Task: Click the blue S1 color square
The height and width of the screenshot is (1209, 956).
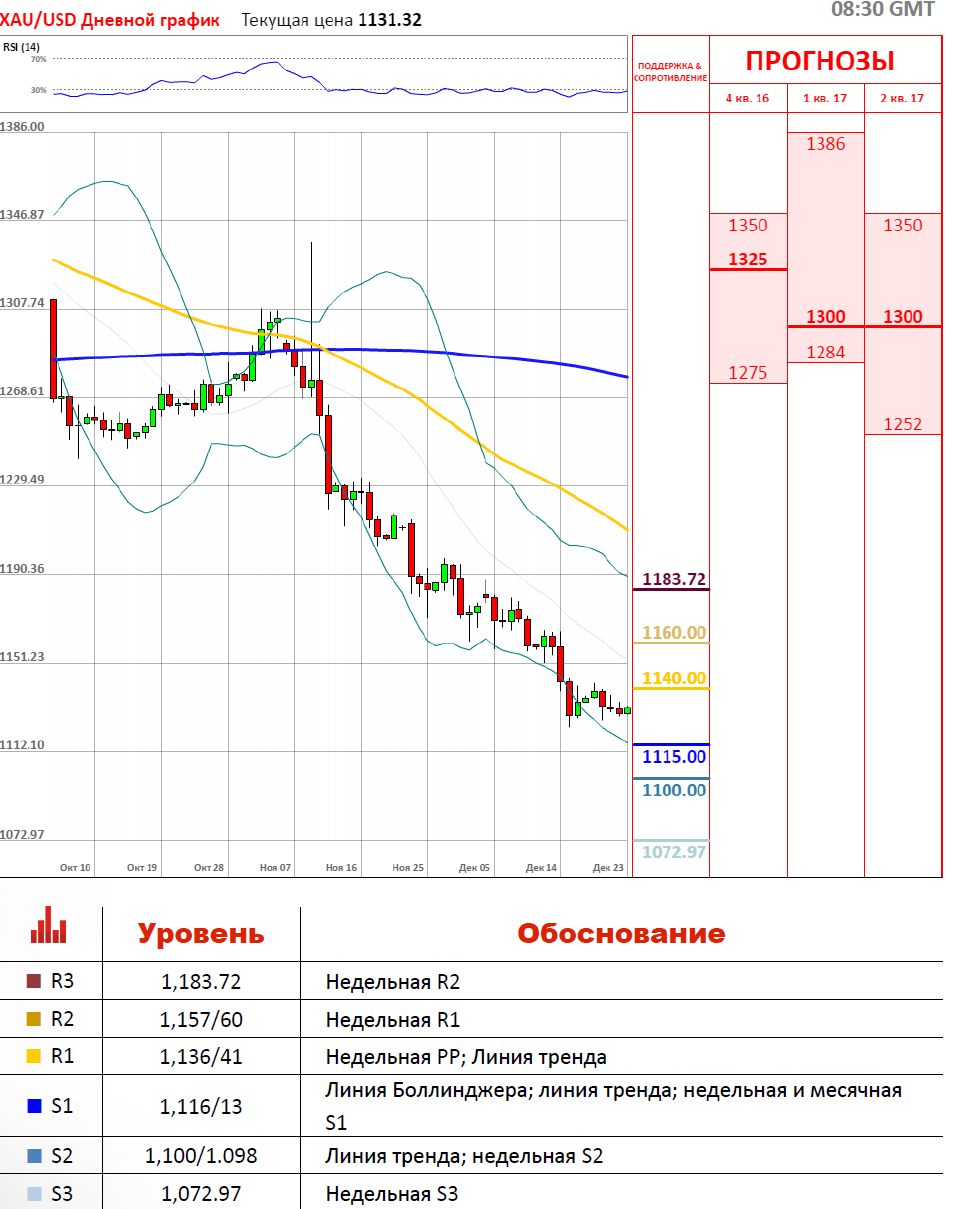Action: coord(34,1106)
